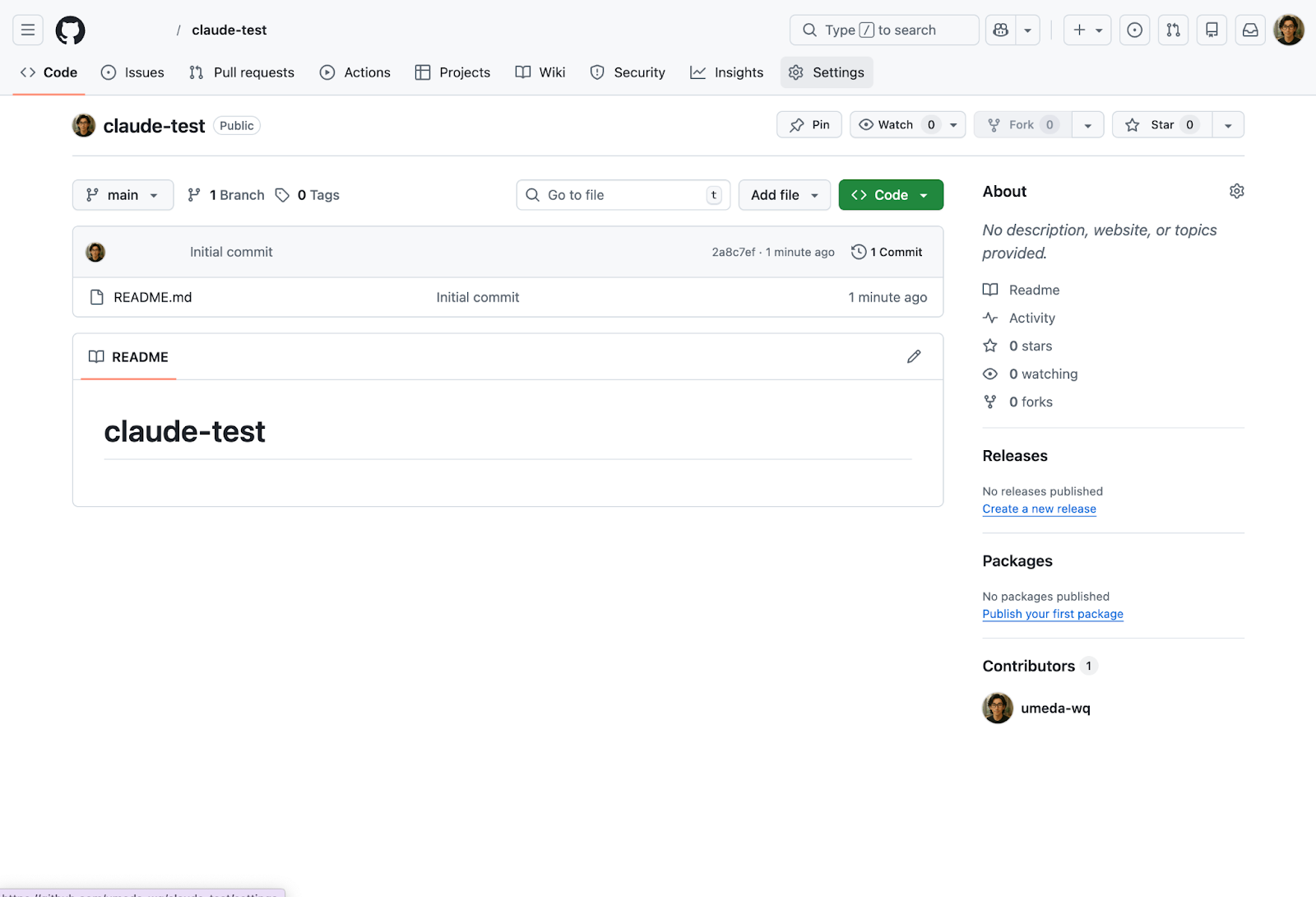Open the hamburger navigation menu

pos(28,30)
